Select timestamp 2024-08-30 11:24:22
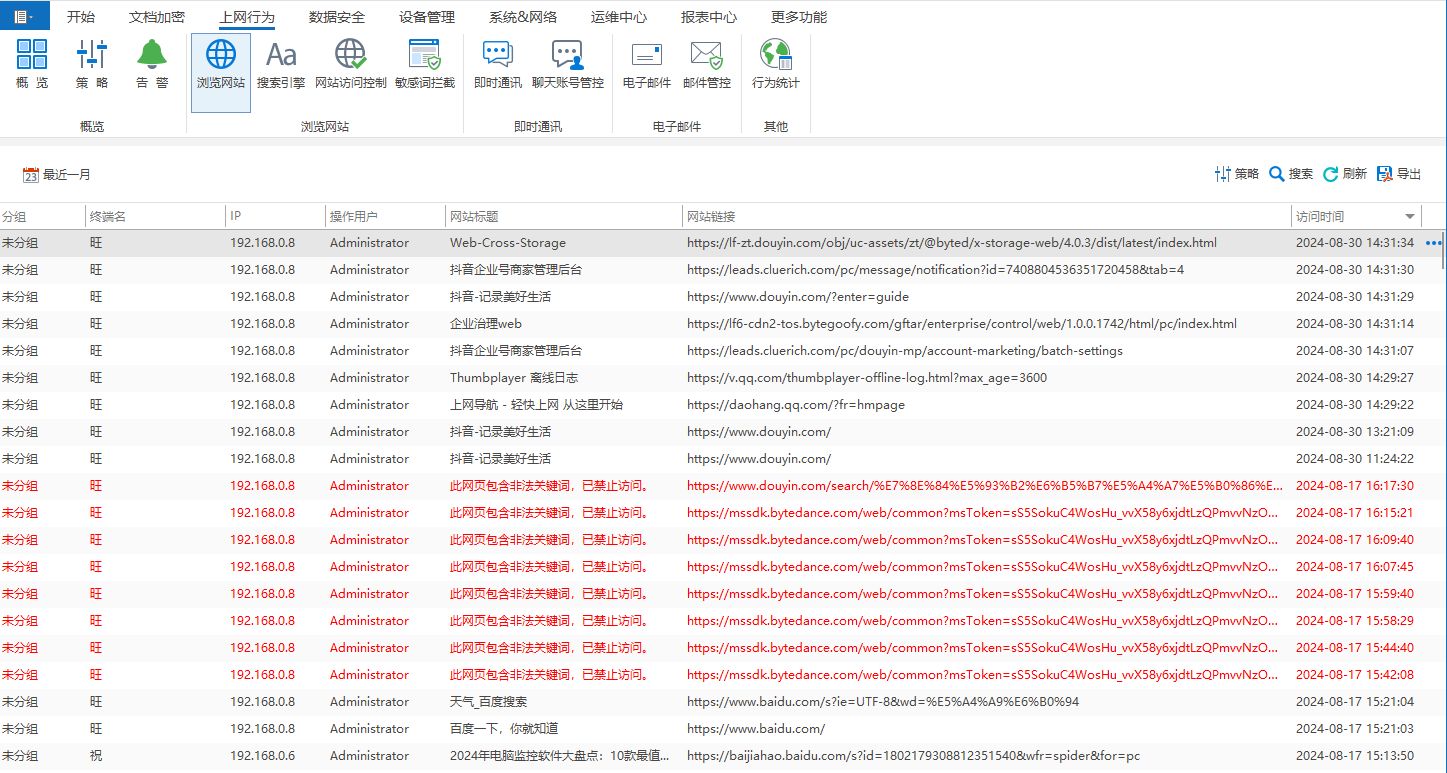The image size is (1447, 773). point(1355,459)
